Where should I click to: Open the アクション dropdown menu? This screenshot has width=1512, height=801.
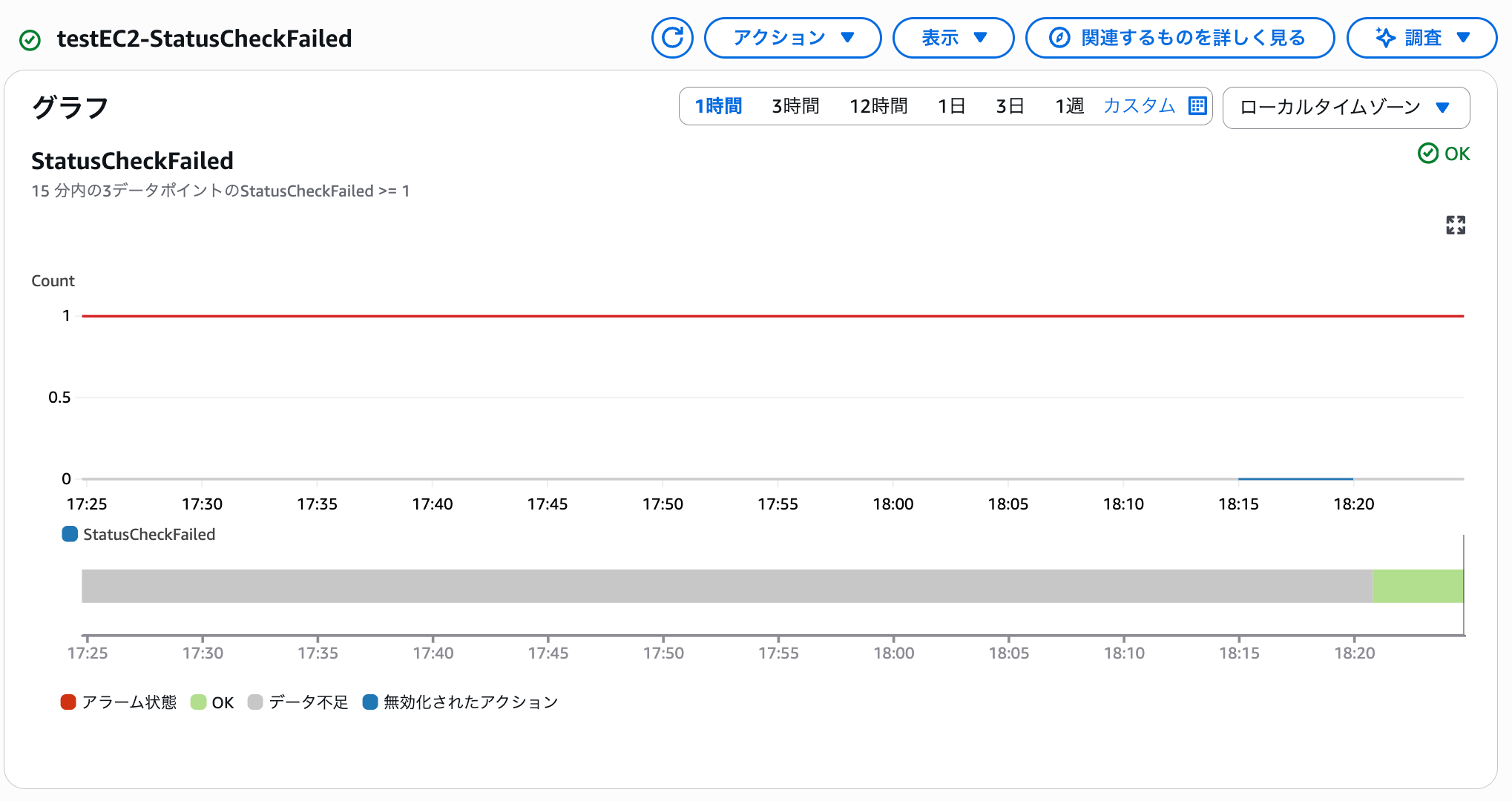click(x=792, y=38)
